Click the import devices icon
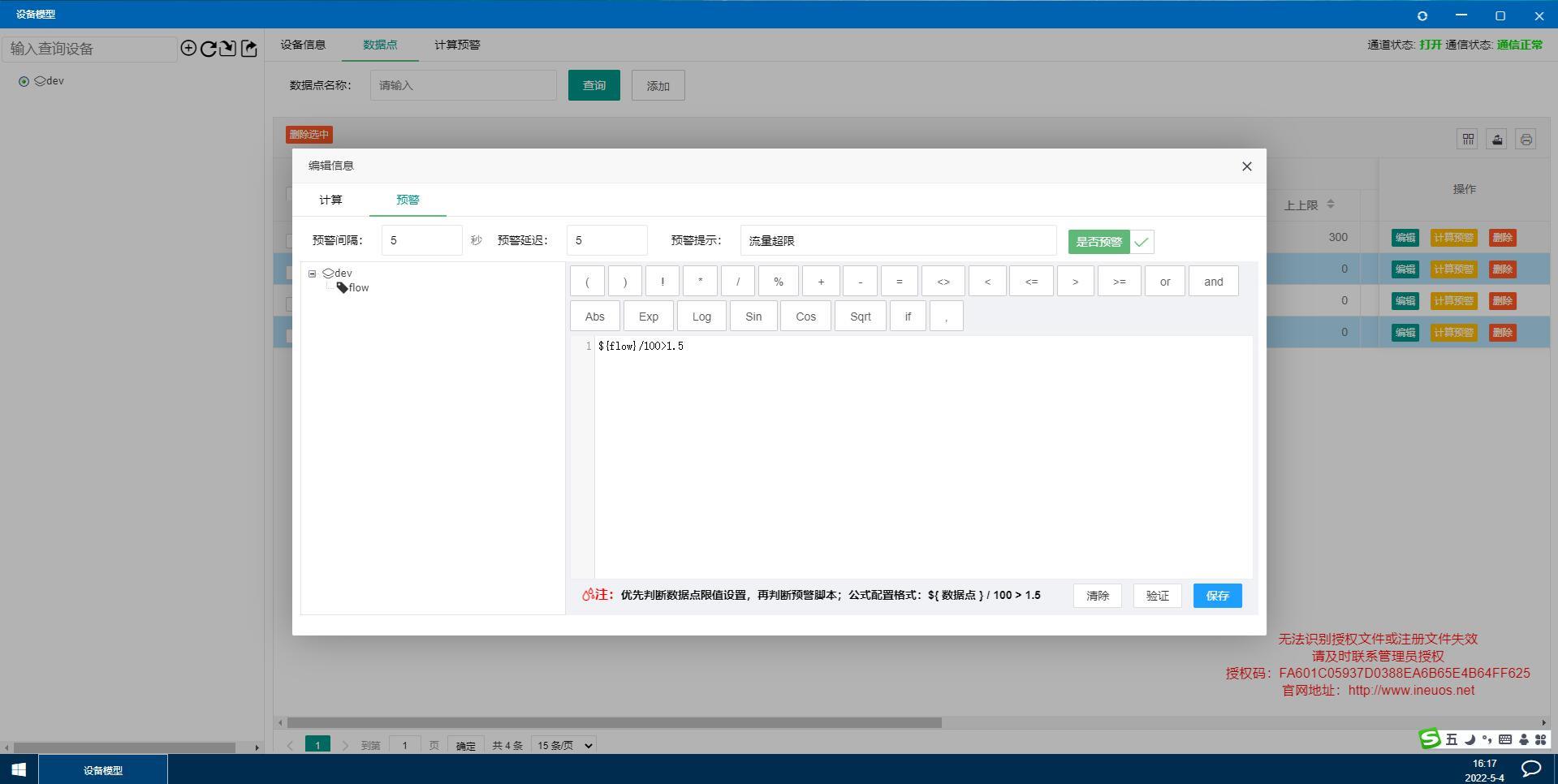 click(x=228, y=49)
